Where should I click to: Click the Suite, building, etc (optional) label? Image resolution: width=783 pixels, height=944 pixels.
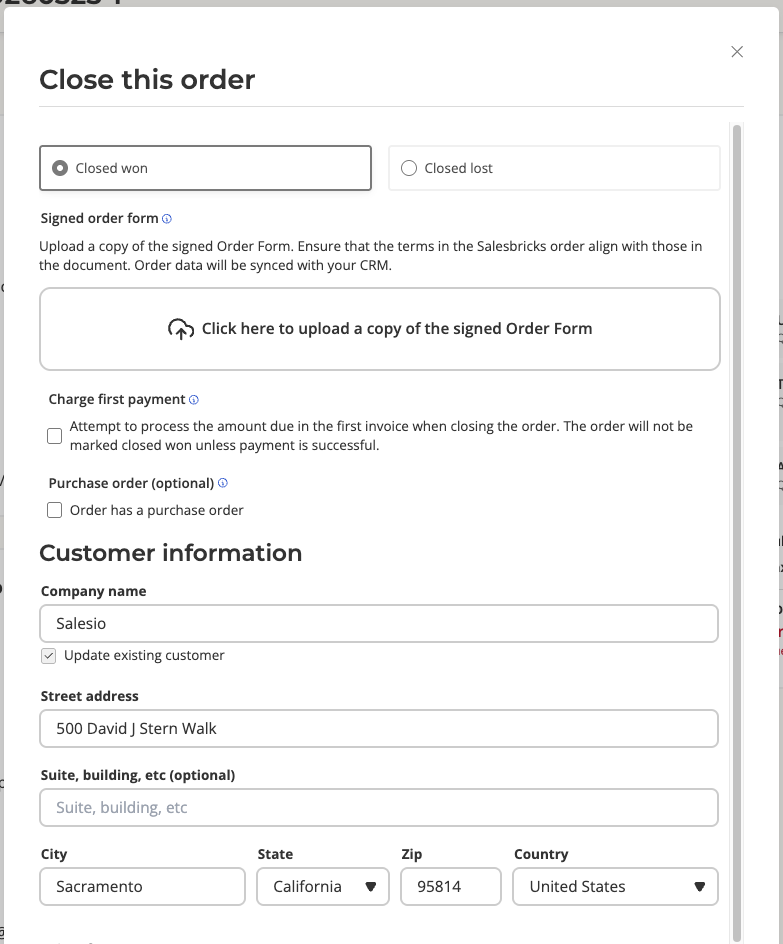(x=138, y=775)
